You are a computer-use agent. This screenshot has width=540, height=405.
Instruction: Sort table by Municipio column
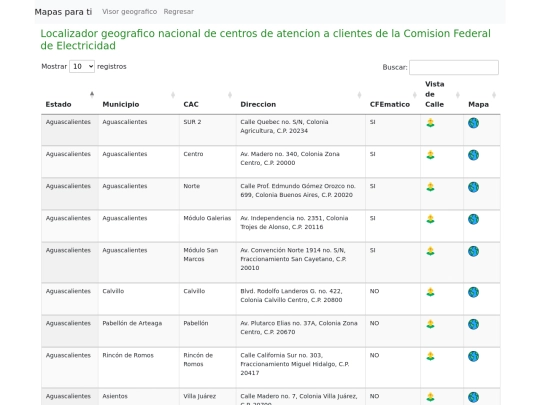pos(138,95)
